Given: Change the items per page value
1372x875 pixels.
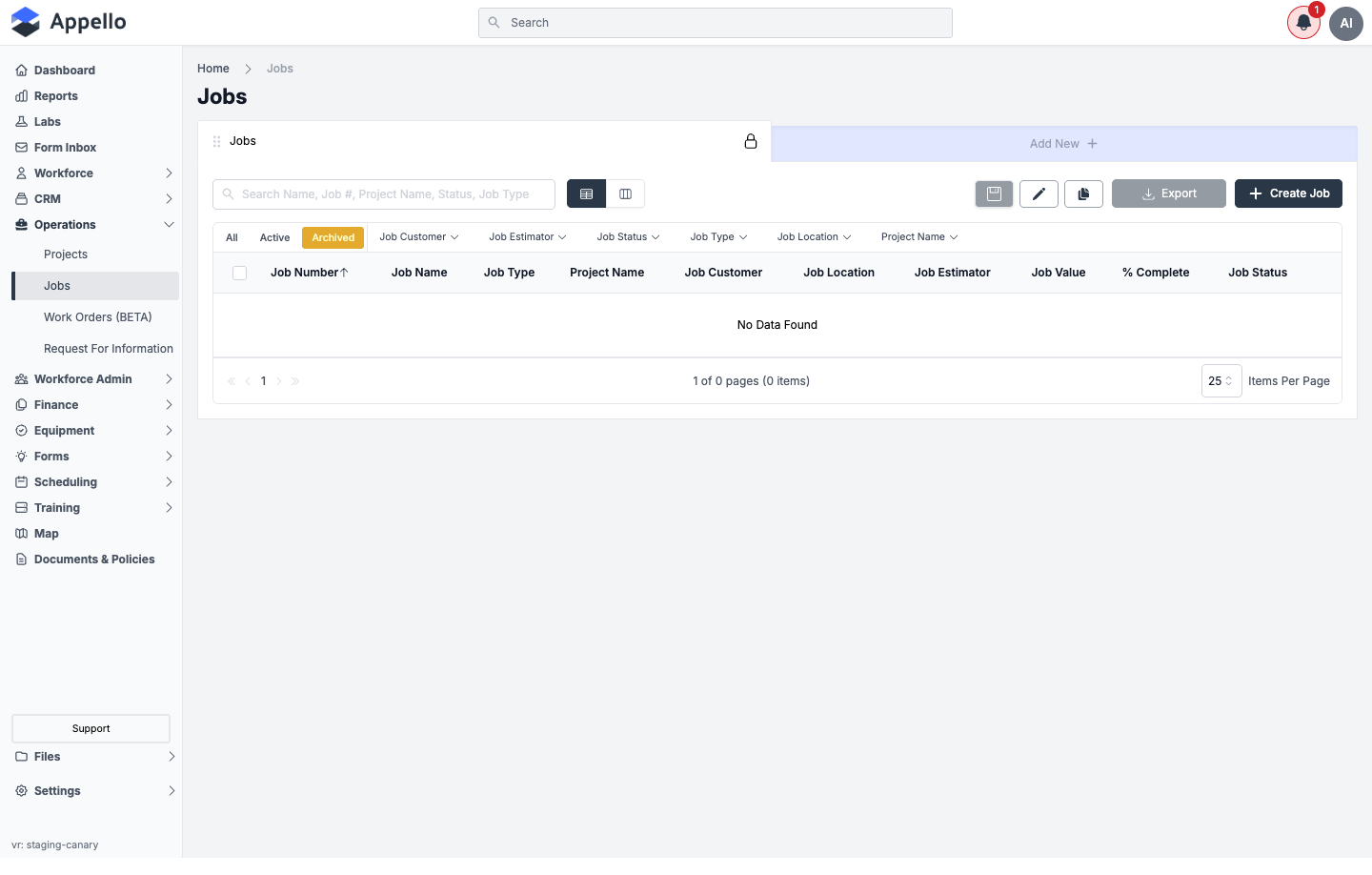Looking at the screenshot, I should point(1221,381).
